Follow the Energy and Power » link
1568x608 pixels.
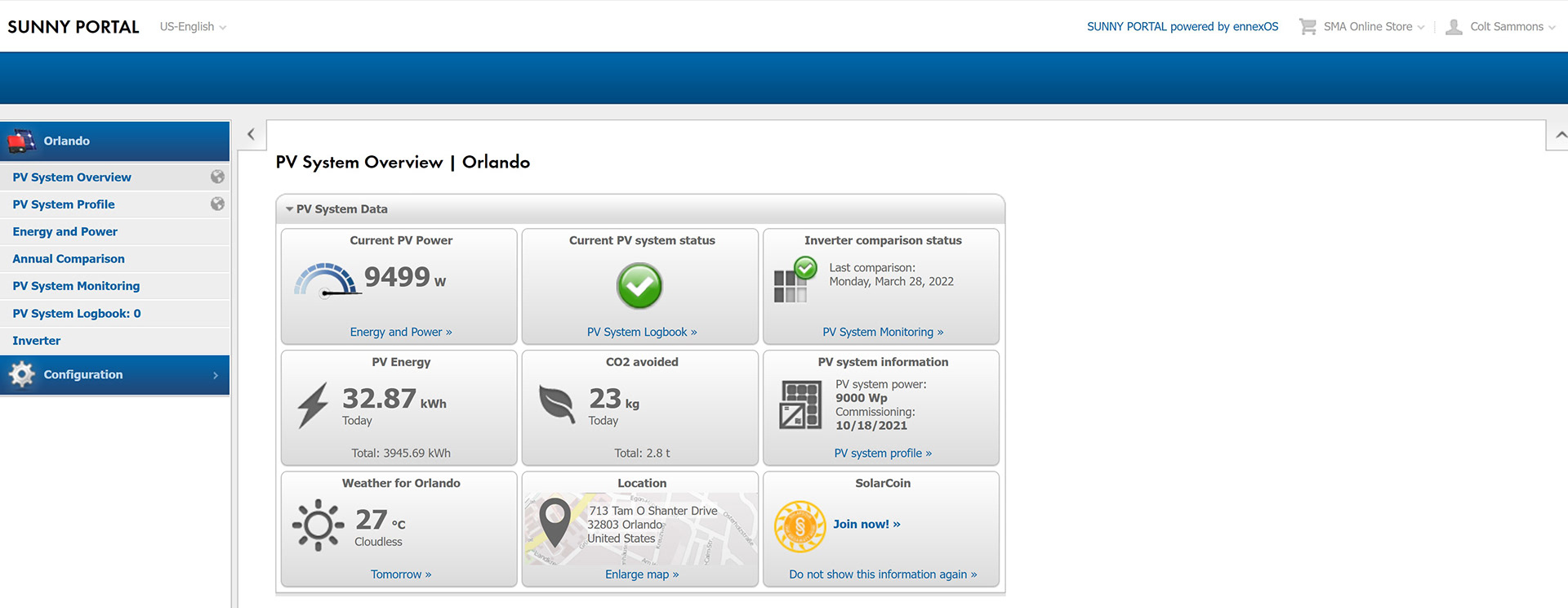[401, 332]
